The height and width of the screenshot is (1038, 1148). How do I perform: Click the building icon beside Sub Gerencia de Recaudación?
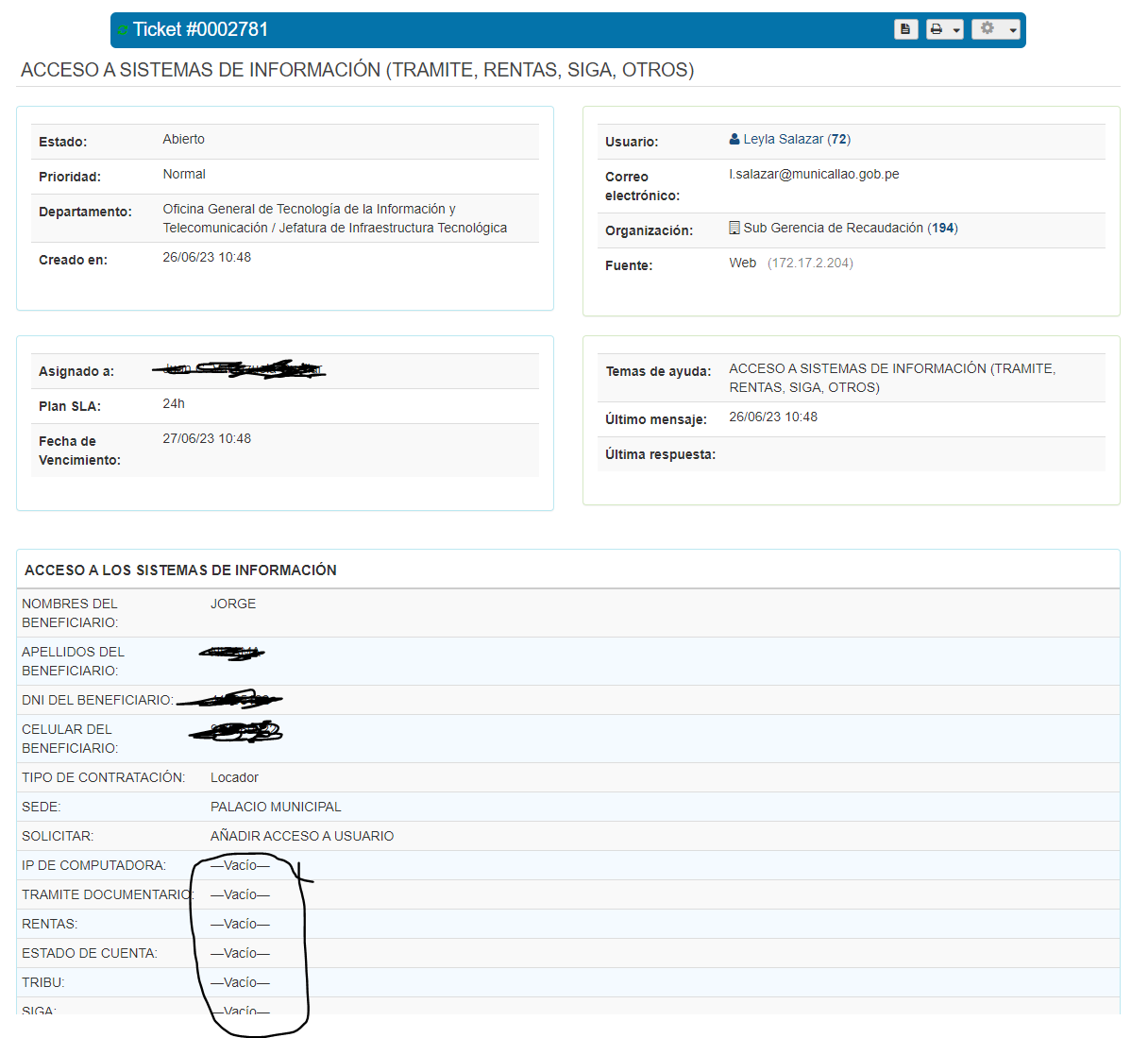click(734, 228)
